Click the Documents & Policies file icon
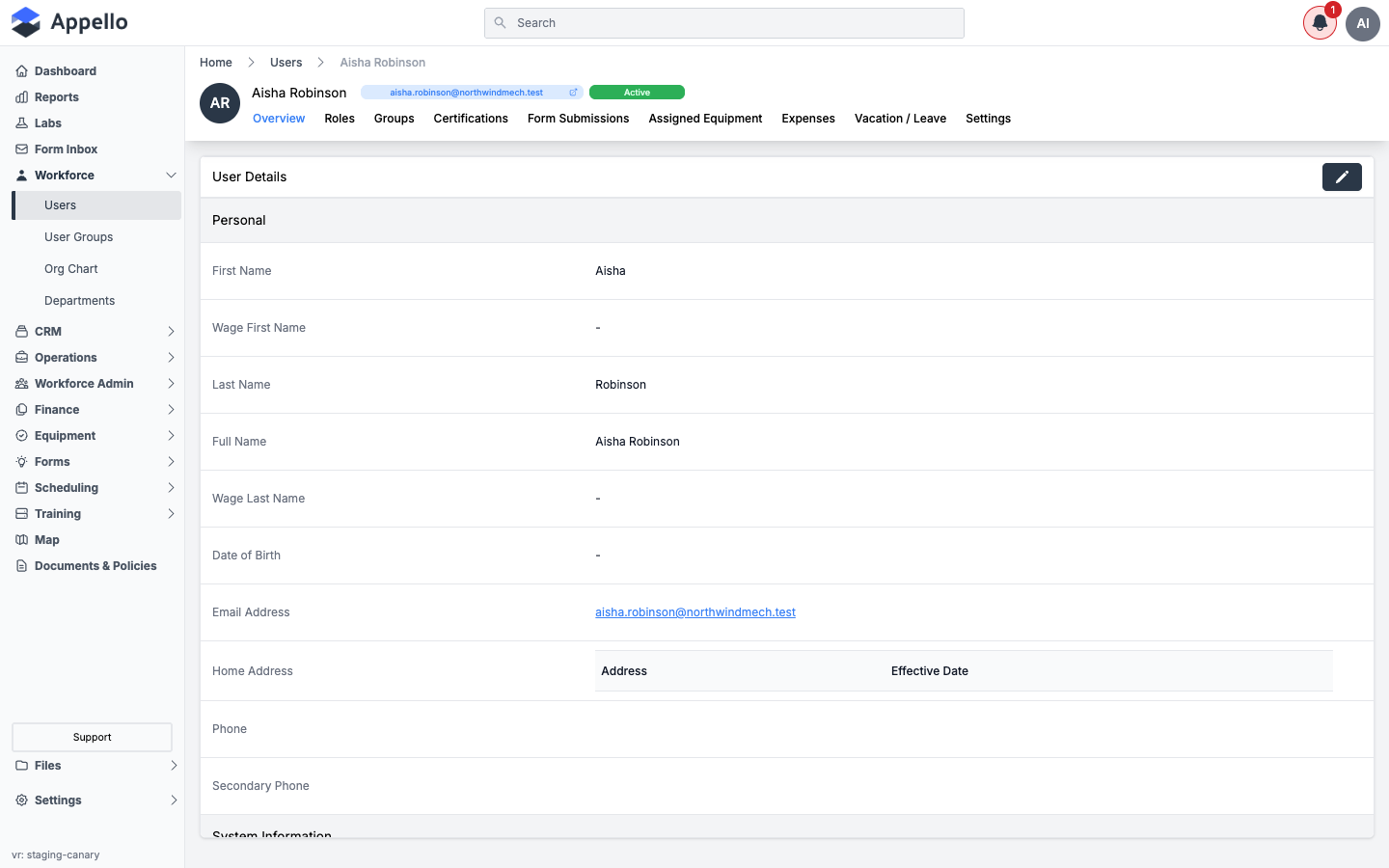Viewport: 1389px width, 868px height. click(21, 566)
